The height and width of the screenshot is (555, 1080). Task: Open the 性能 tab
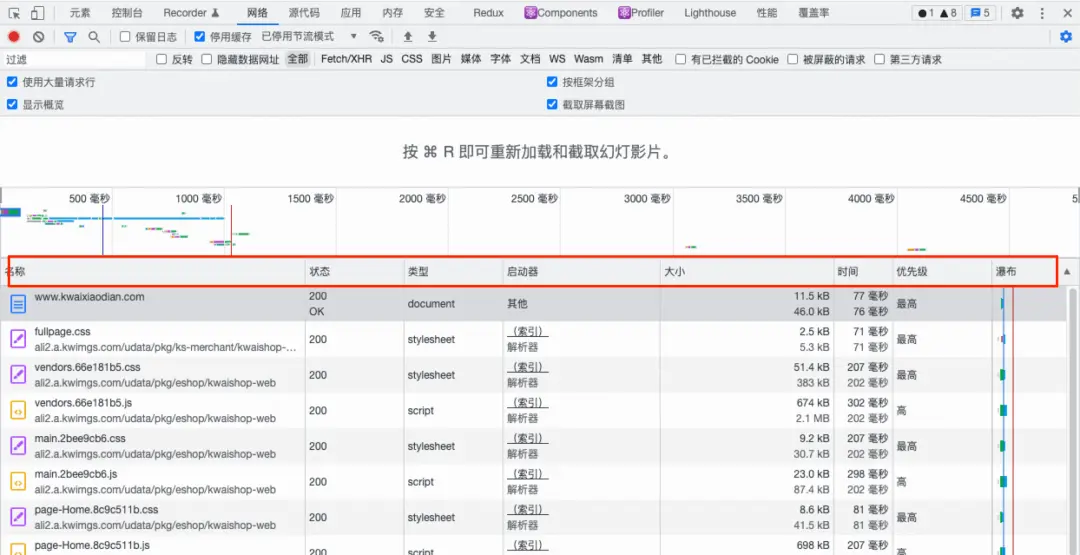click(x=767, y=13)
